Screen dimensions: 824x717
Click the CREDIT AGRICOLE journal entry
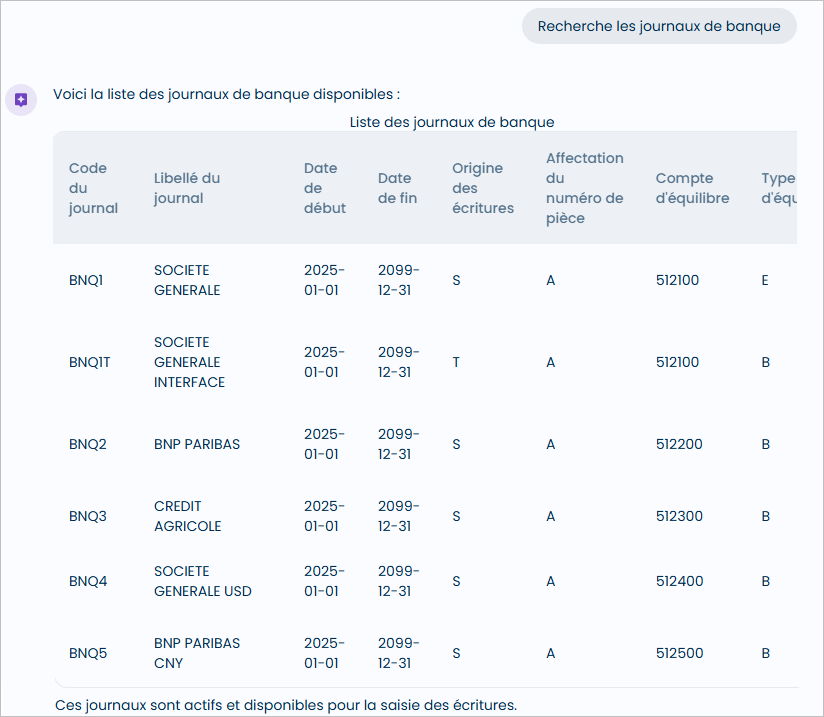(x=188, y=516)
